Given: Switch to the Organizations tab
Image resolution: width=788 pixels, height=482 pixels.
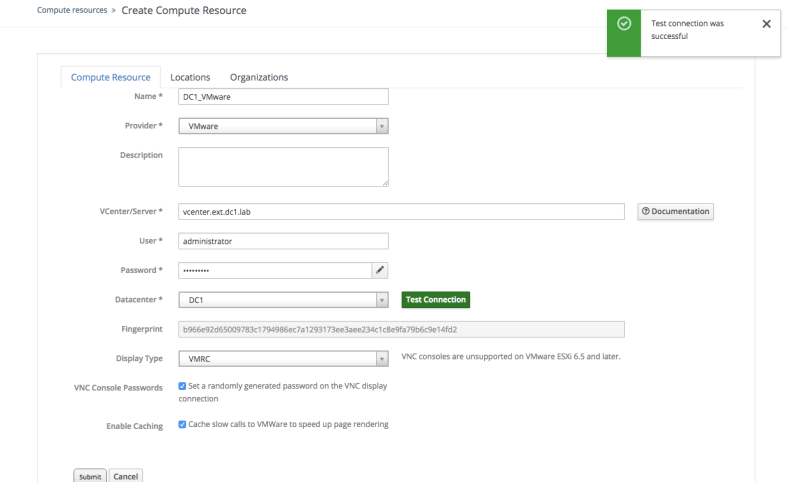Looking at the screenshot, I should (x=259, y=77).
